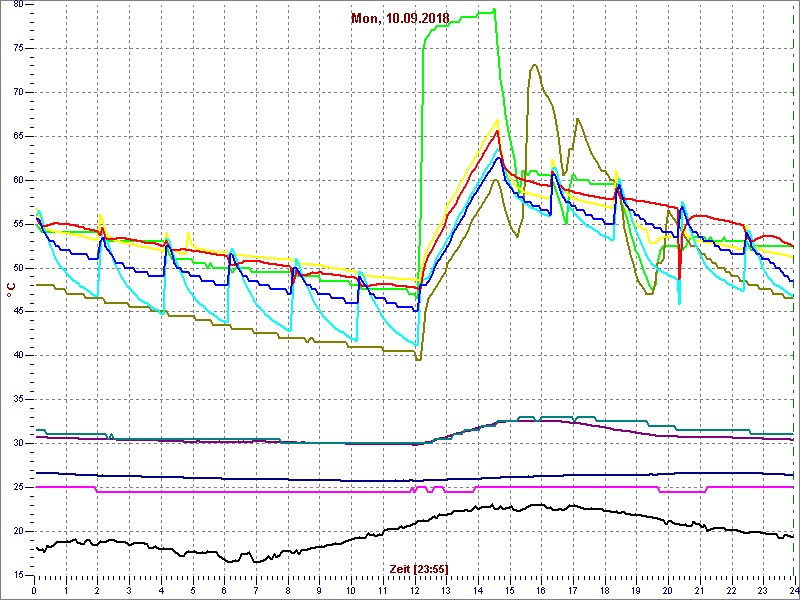Click hour 23 on the time axis
This screenshot has height=600, width=800.
coord(765,590)
